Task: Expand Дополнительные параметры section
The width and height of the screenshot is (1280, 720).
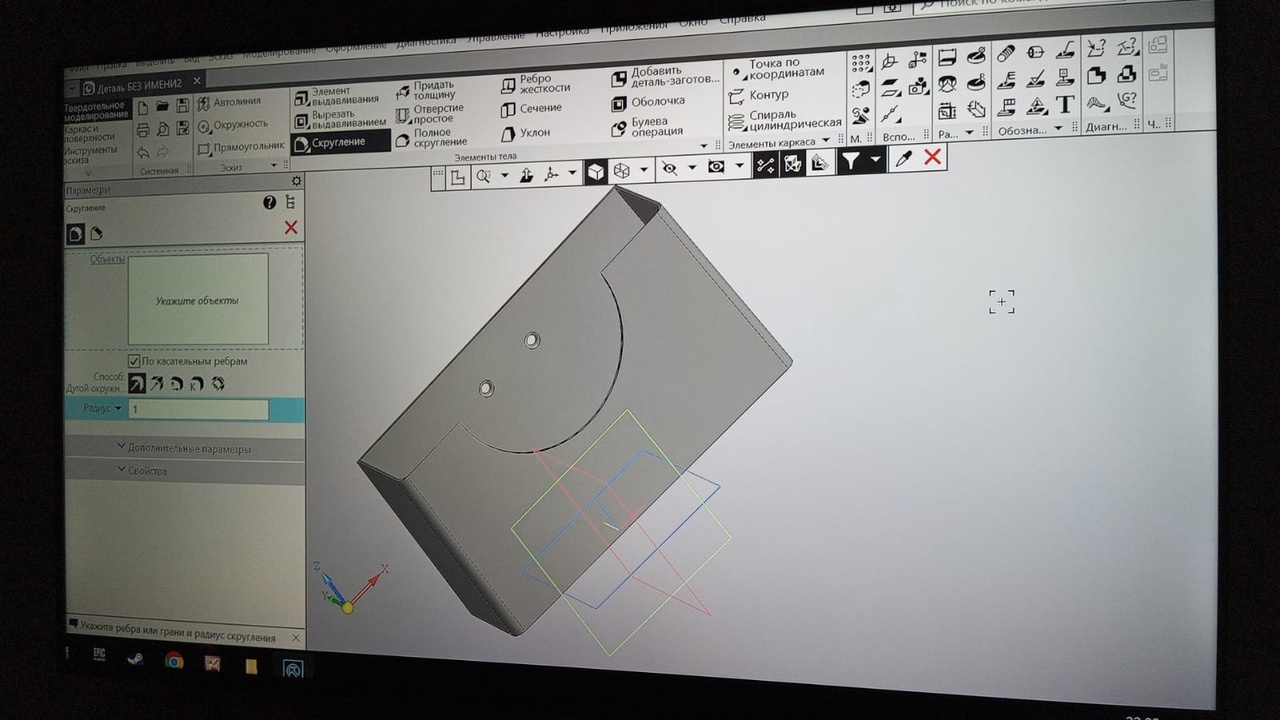Action: [185, 449]
